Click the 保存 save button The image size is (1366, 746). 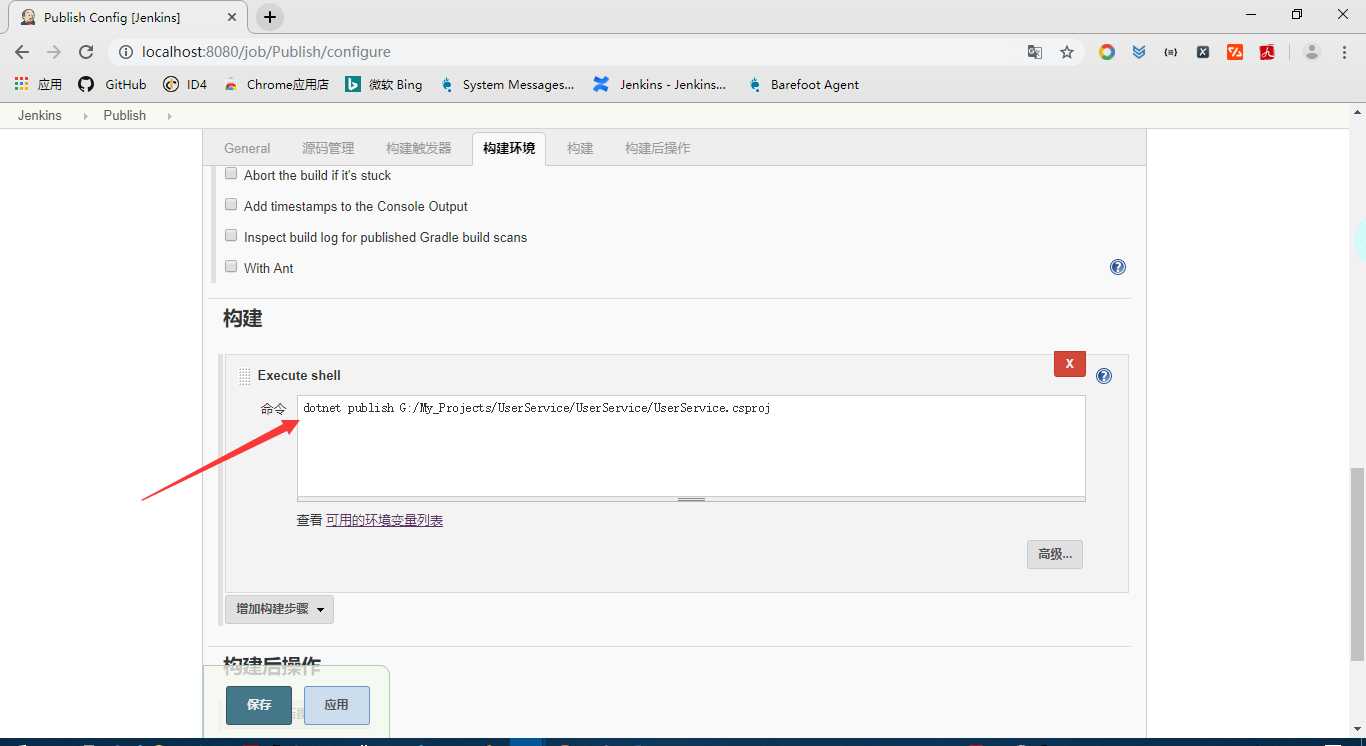pos(259,705)
